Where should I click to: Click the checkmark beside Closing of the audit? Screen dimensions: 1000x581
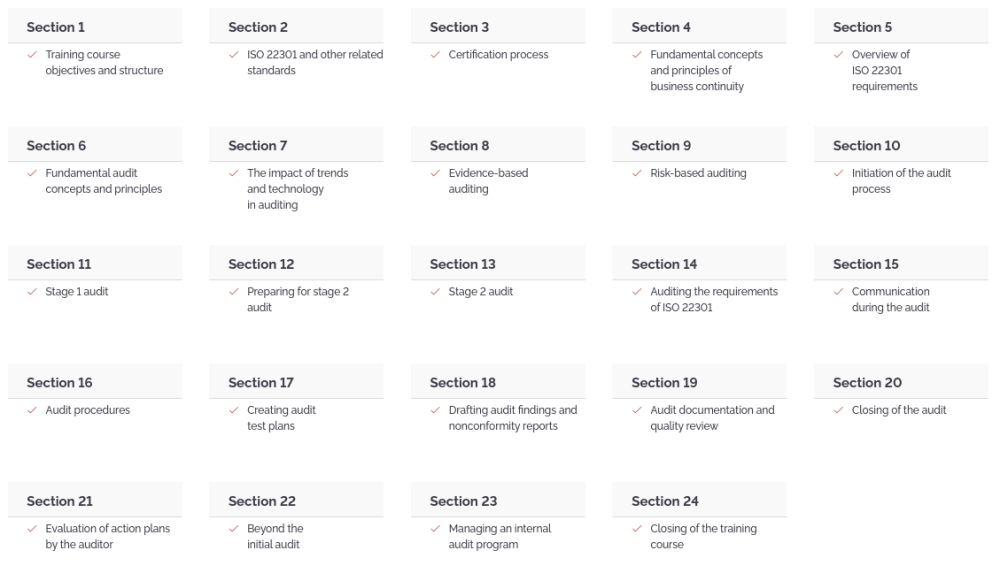(x=838, y=411)
